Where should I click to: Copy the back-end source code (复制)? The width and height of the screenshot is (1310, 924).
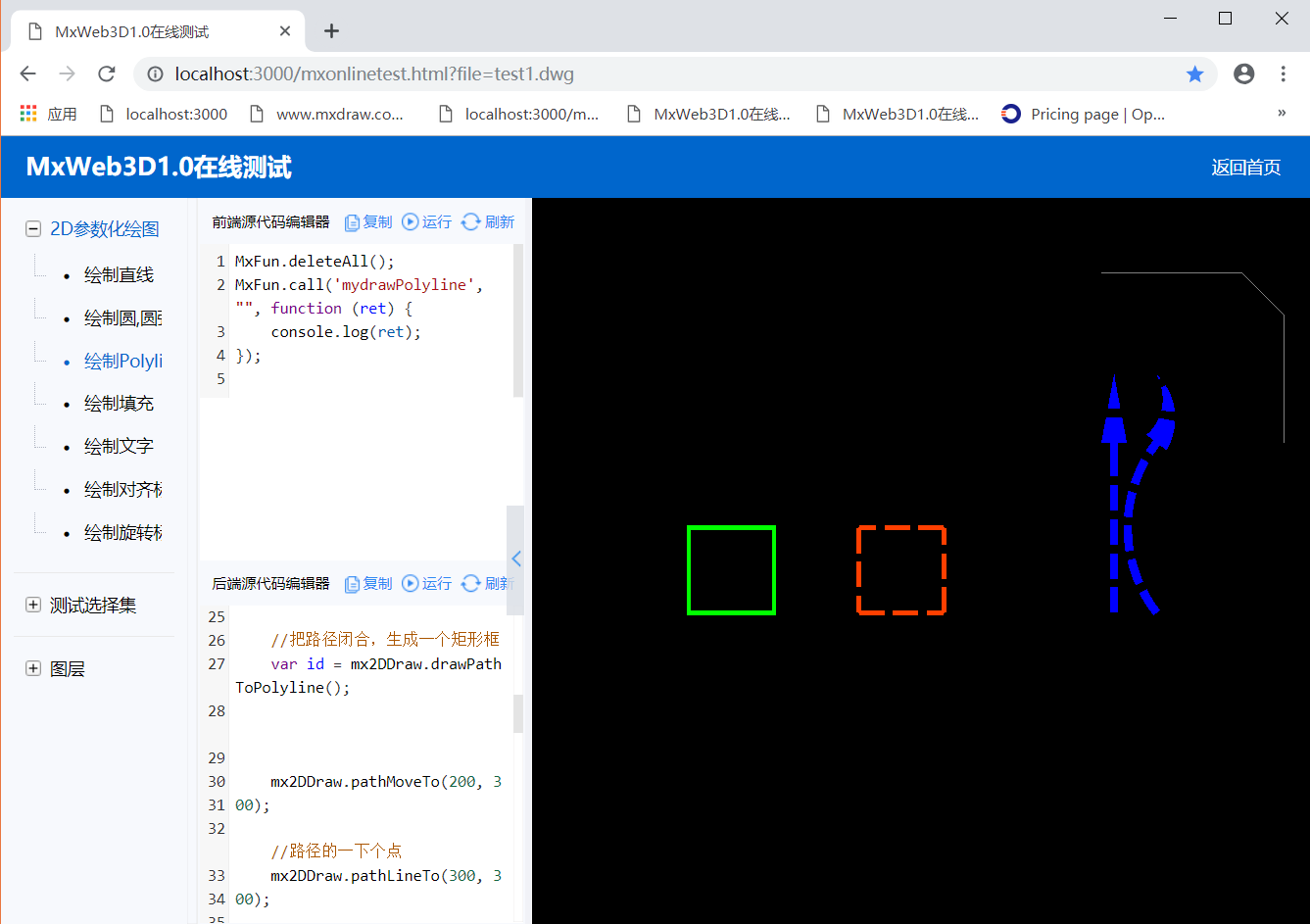coord(368,584)
